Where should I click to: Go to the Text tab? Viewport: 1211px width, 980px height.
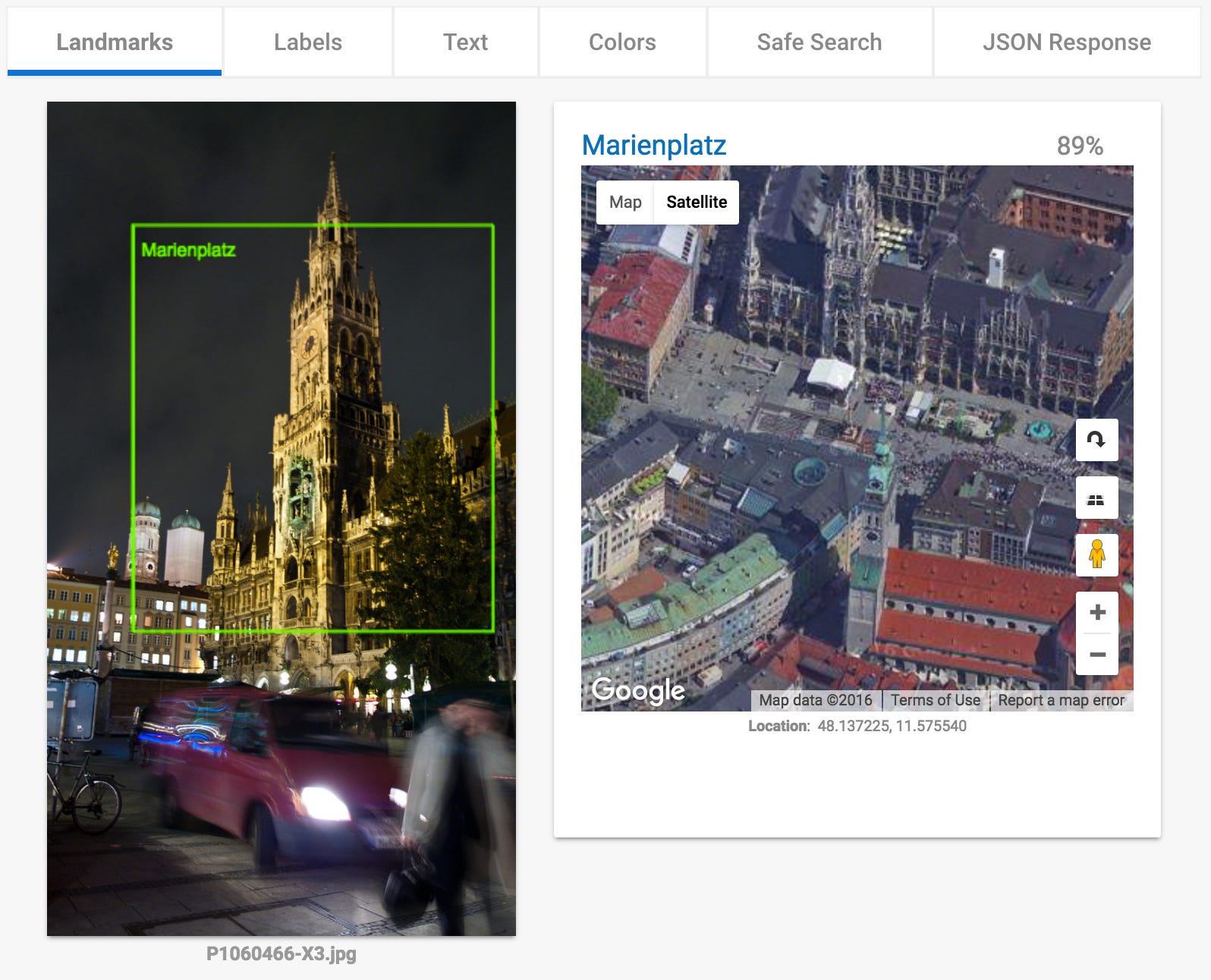(x=466, y=42)
